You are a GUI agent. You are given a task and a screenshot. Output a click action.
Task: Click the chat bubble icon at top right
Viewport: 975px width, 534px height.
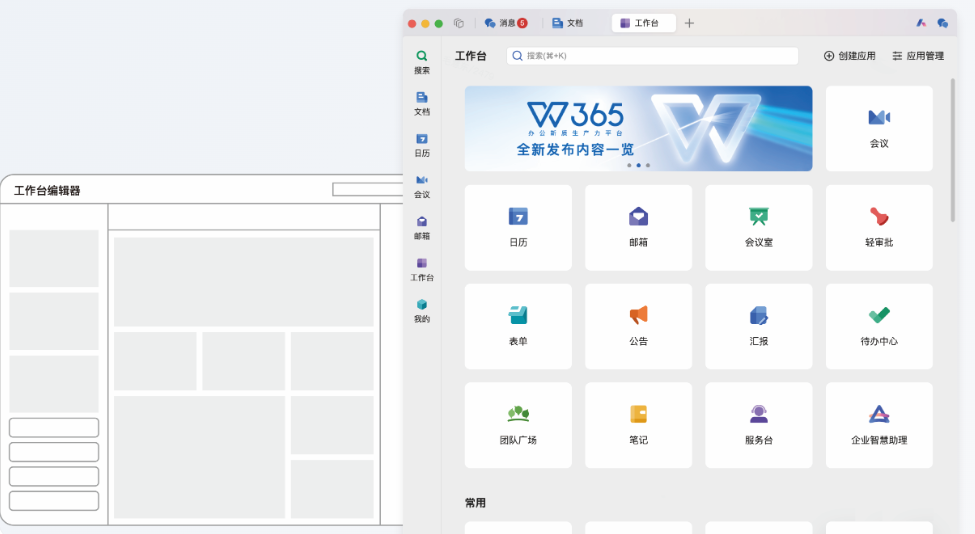[943, 23]
